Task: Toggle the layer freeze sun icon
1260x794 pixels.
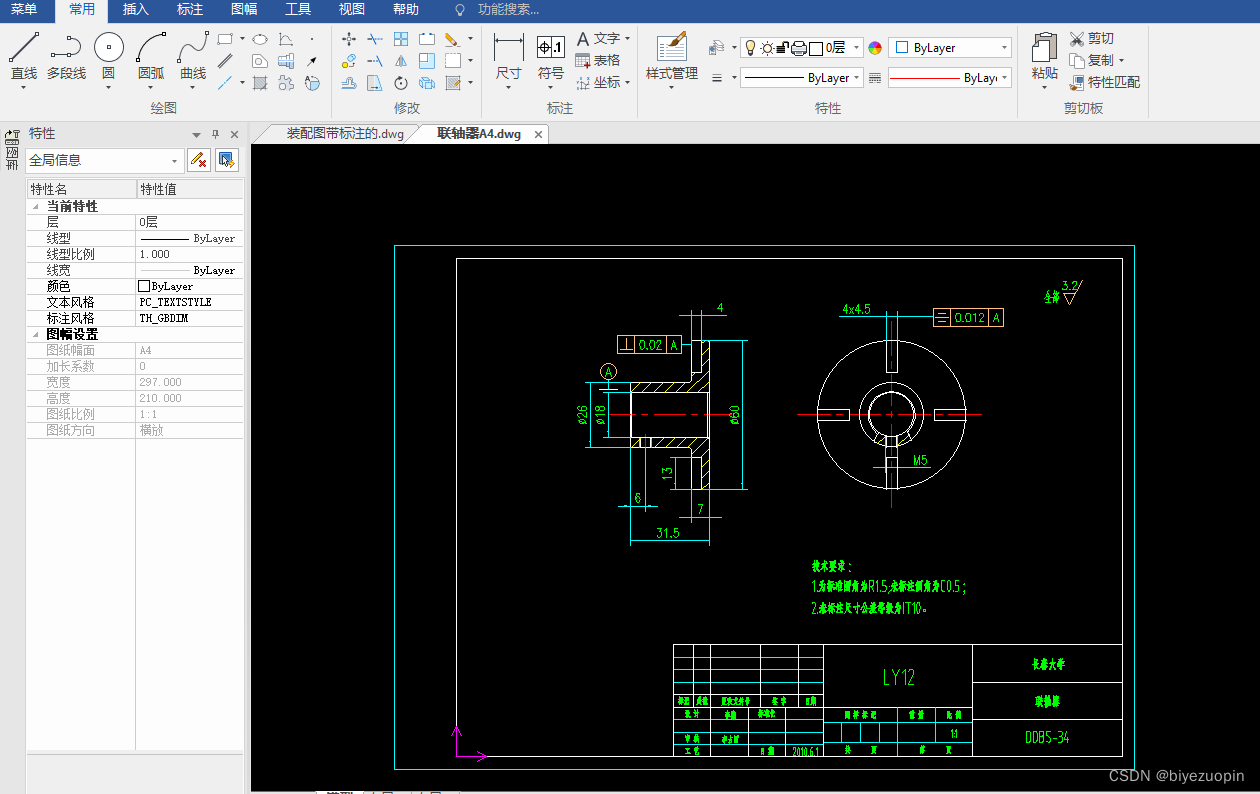Action: [x=767, y=47]
